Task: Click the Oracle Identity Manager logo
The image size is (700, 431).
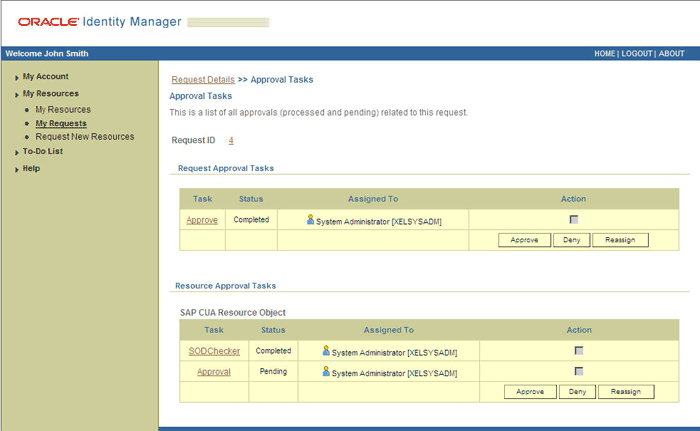Action: pyautogui.click(x=100, y=21)
